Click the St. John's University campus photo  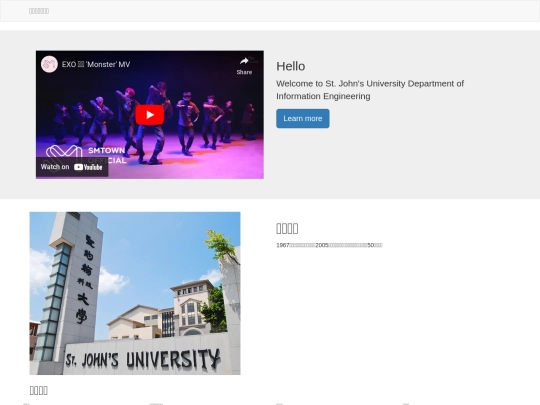click(x=135, y=293)
